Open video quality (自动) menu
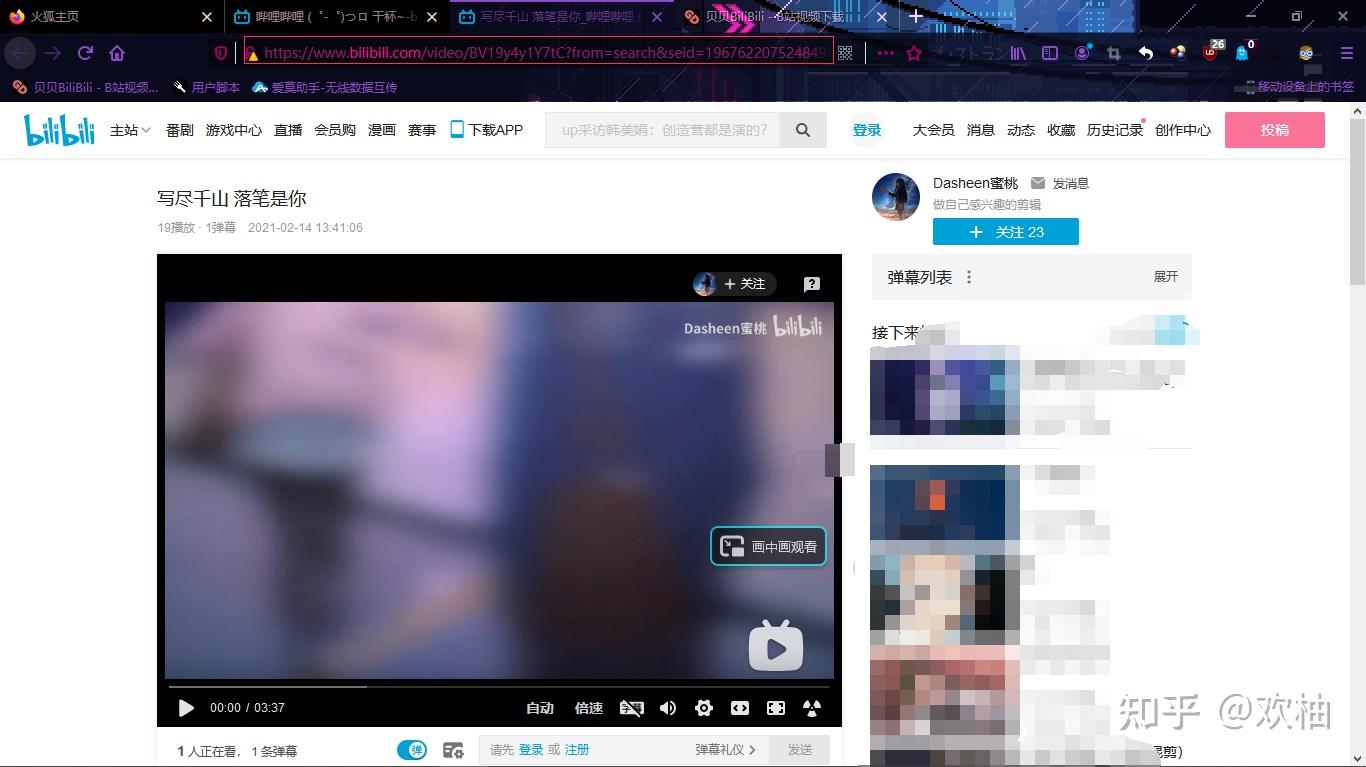Image resolution: width=1366 pixels, height=767 pixels. point(540,708)
